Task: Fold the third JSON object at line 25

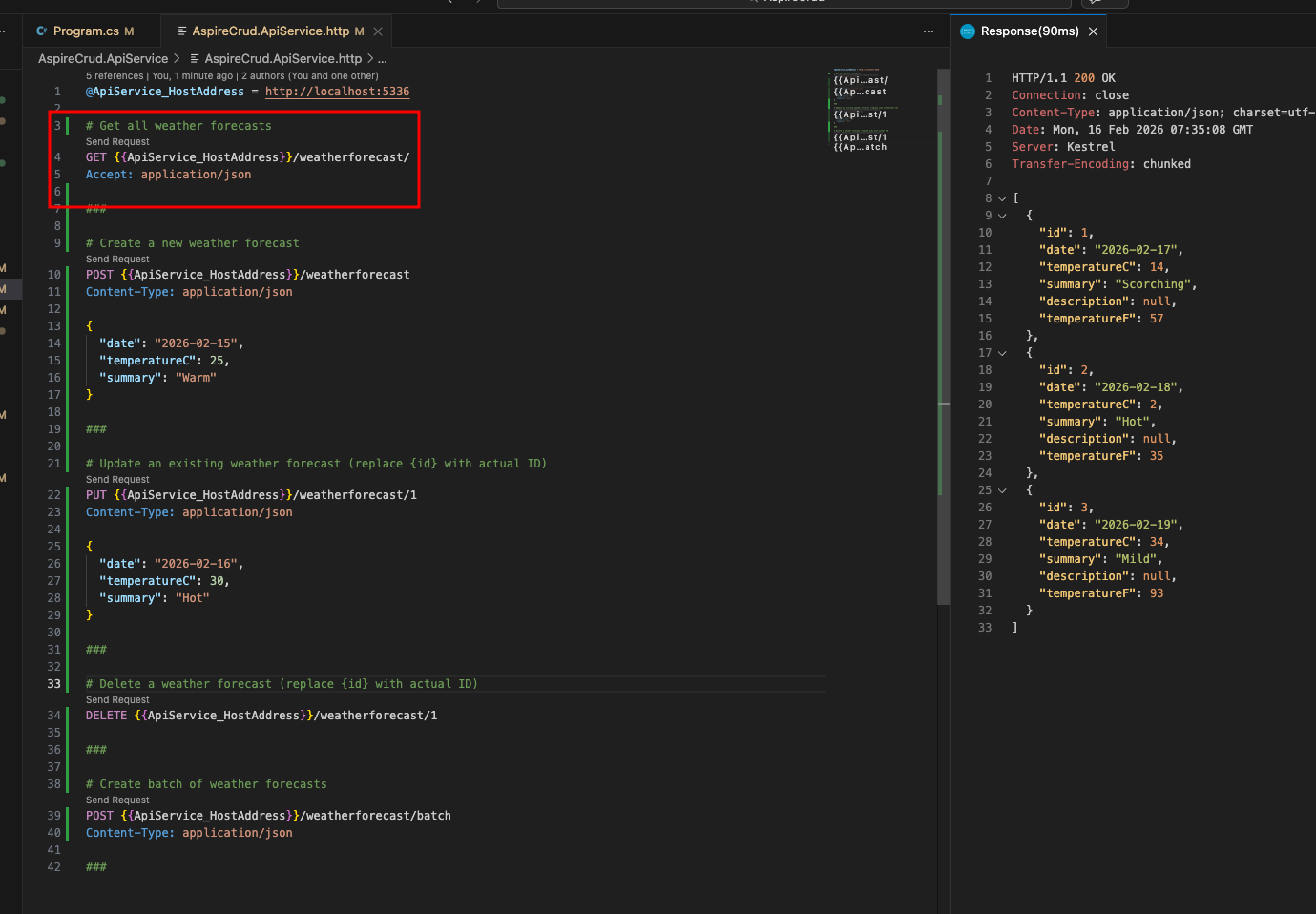Action: click(1002, 490)
